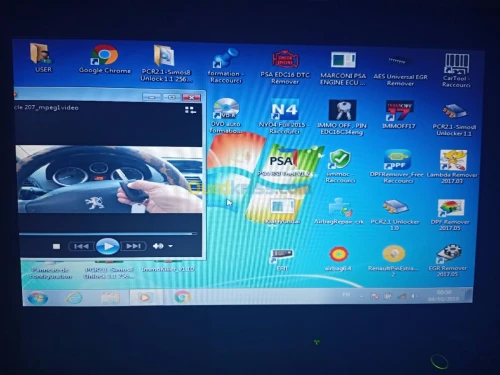Screen dimensions: 500x375
Task: Open taskbar clock and date
Action: click(444, 295)
